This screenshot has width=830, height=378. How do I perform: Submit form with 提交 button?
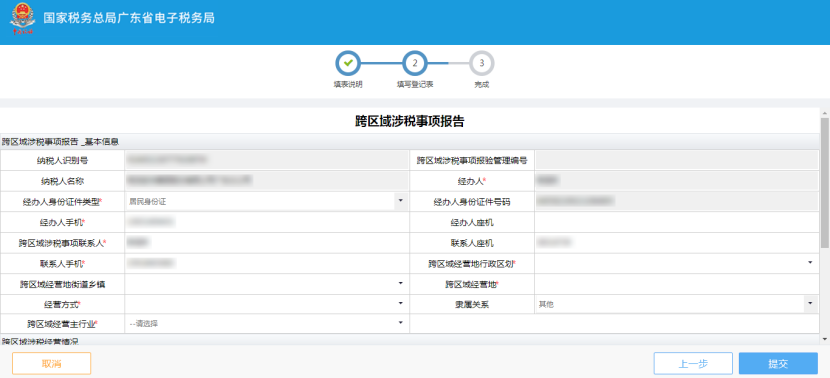778,364
